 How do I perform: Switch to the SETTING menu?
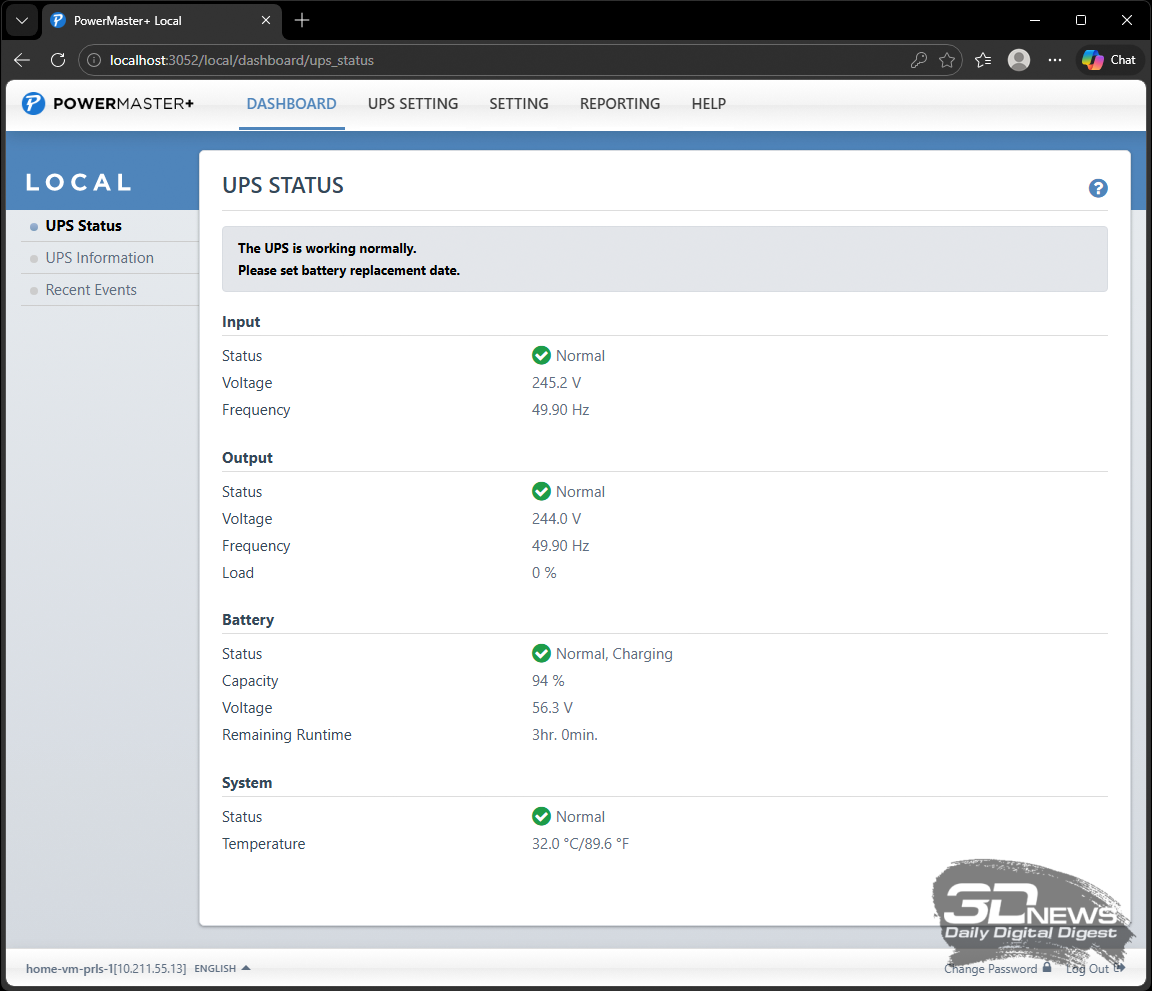coord(519,104)
